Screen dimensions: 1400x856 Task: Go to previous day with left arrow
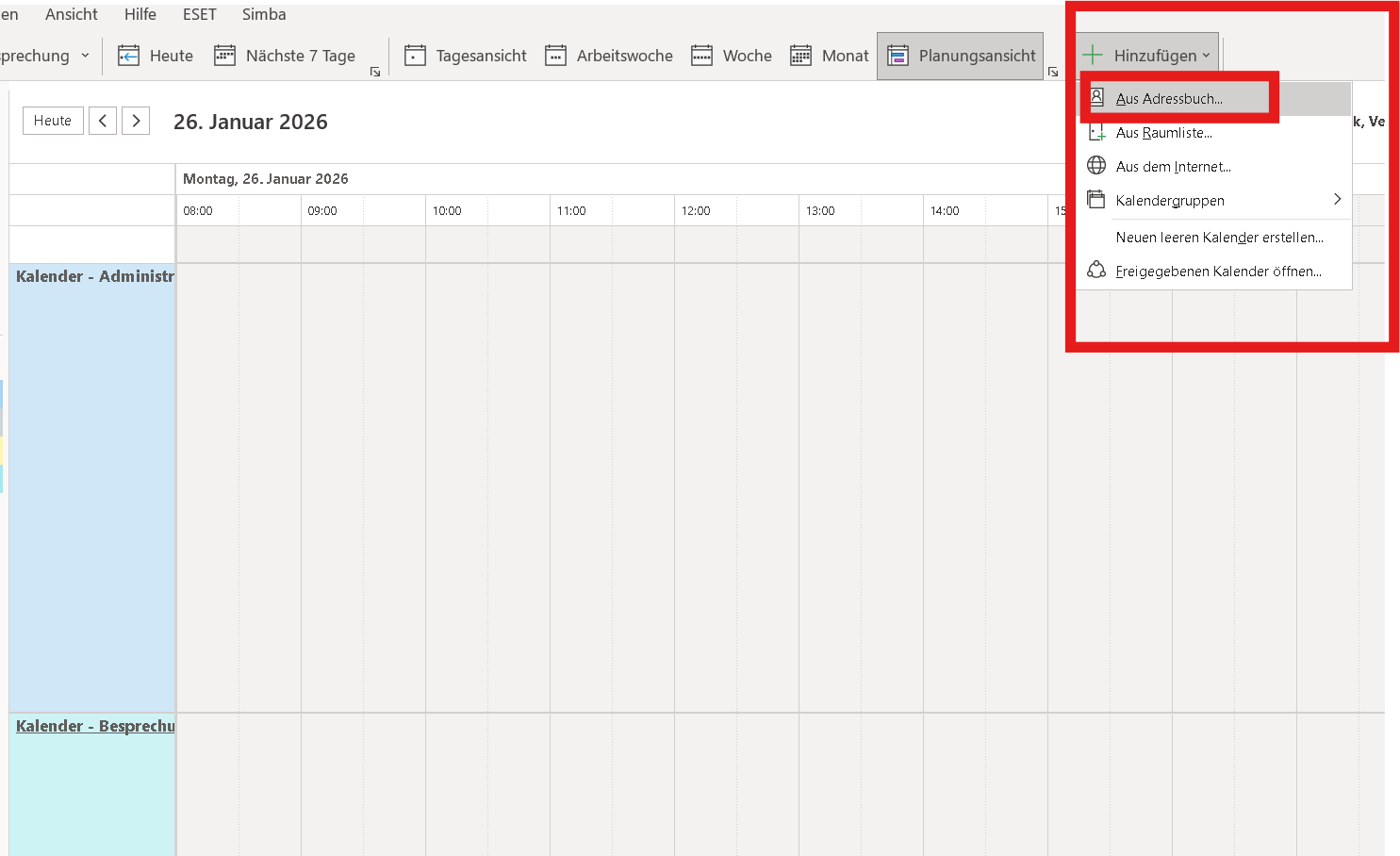click(x=103, y=121)
